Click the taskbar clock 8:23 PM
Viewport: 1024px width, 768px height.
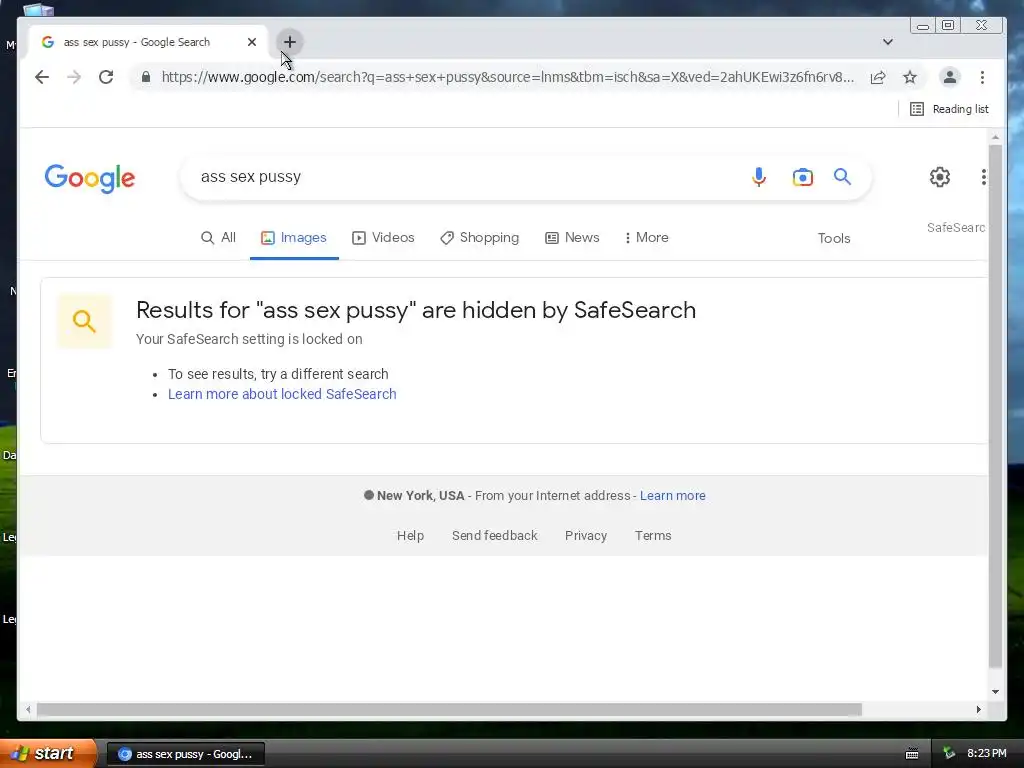pos(987,754)
